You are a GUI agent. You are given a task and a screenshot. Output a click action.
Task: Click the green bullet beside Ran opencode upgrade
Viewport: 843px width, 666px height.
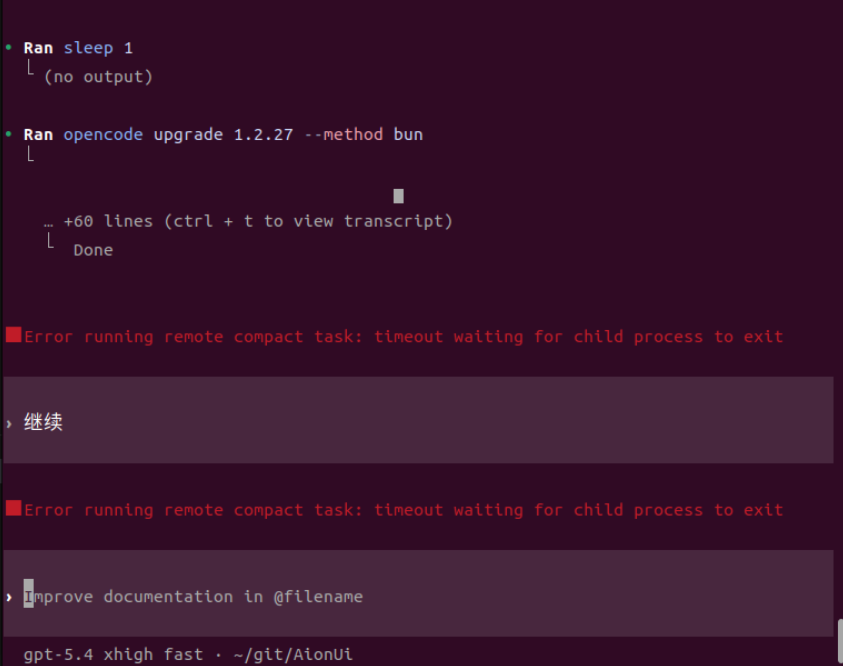click(9, 134)
